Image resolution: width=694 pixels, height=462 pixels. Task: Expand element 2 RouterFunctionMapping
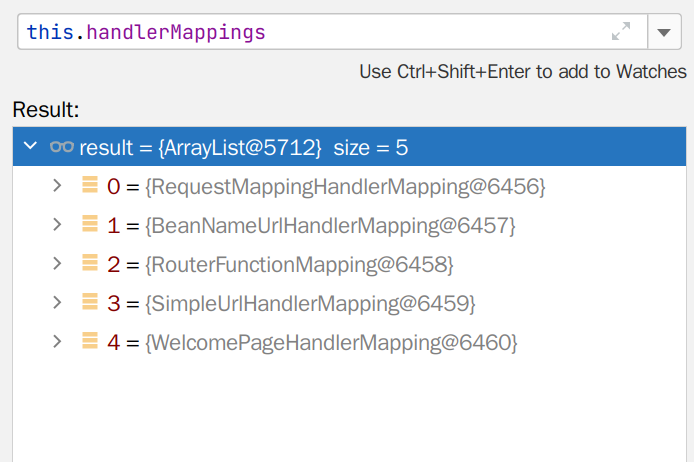(57, 263)
